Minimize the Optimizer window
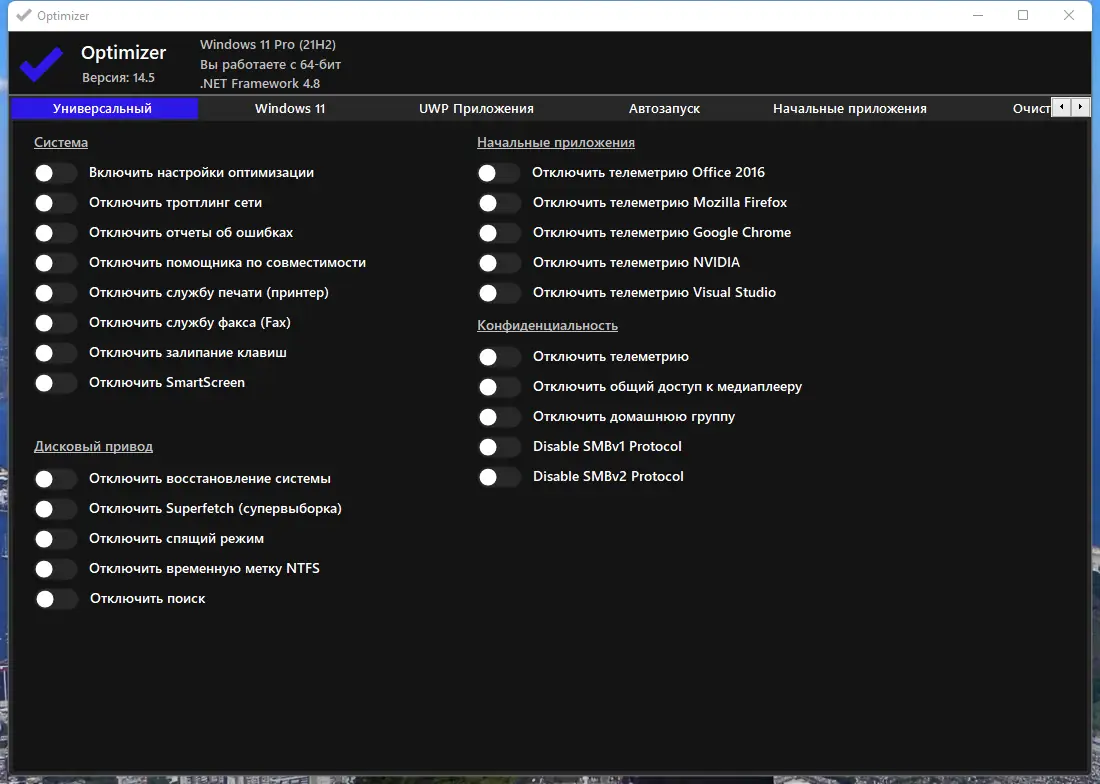 click(978, 15)
